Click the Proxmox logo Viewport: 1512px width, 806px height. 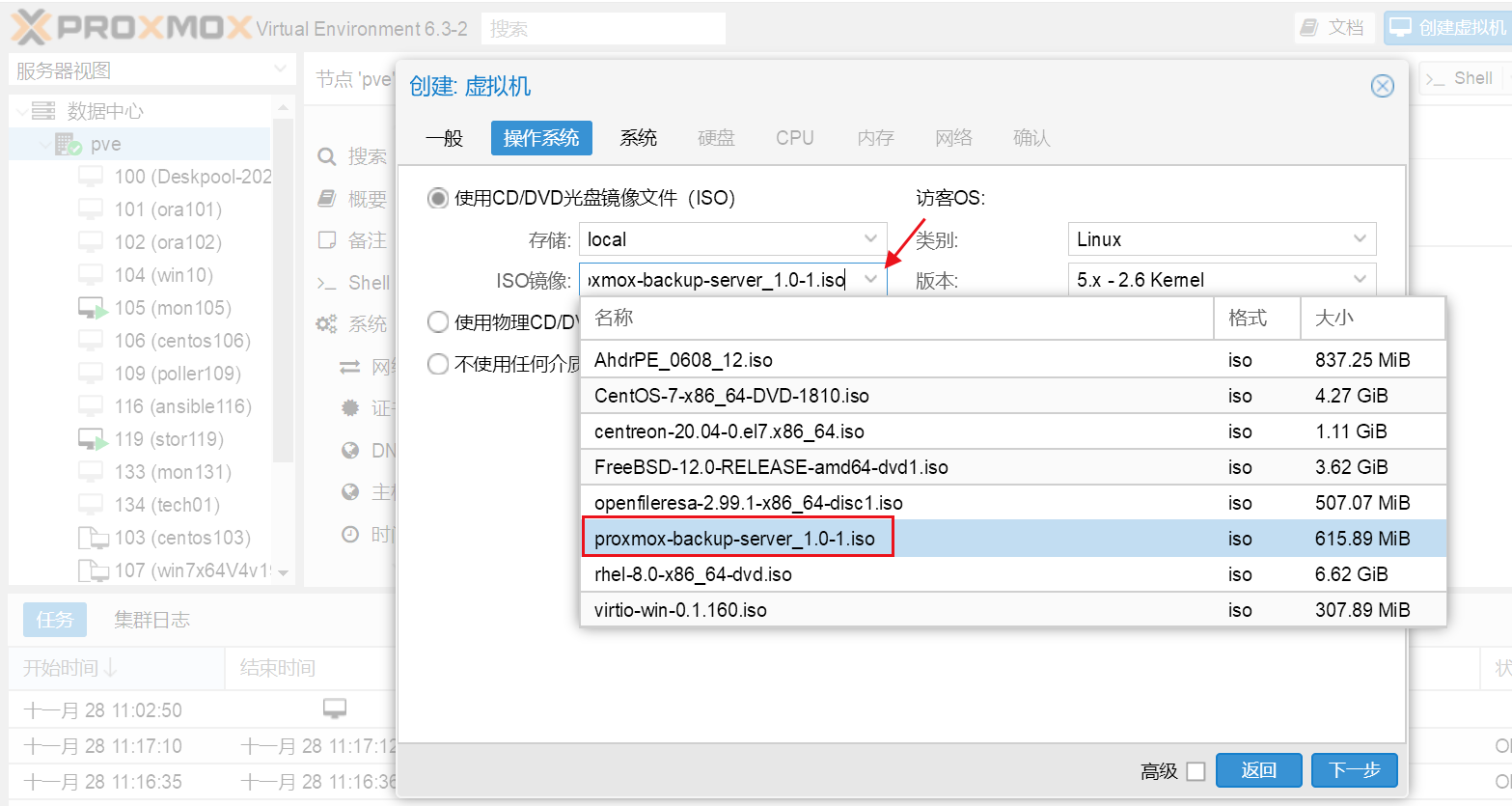click(x=131, y=27)
